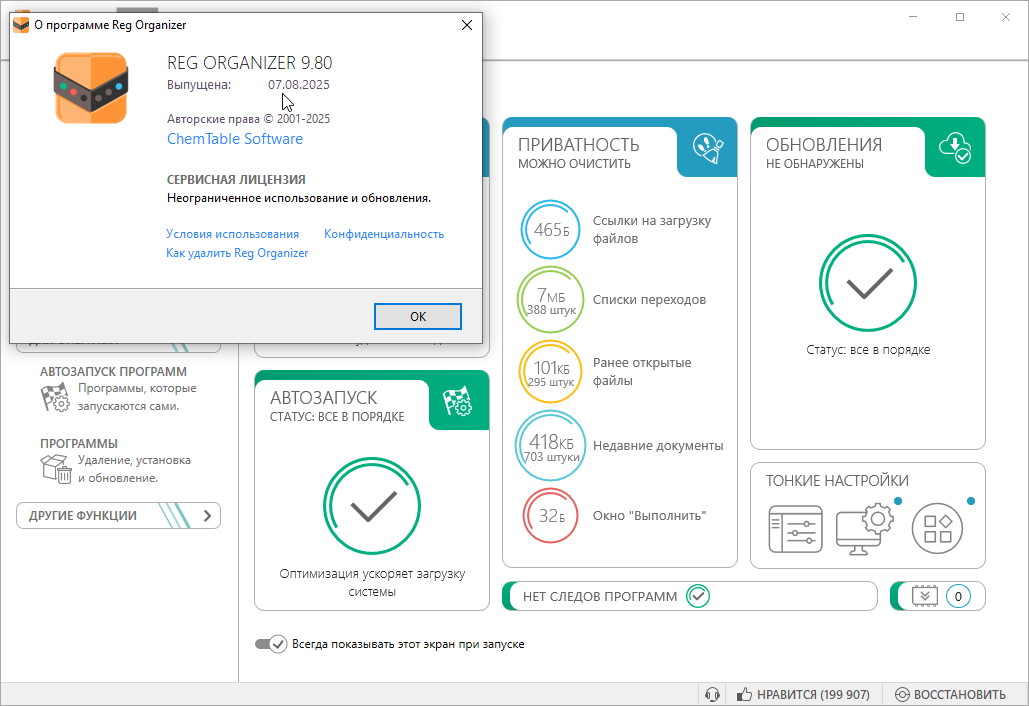
Task: Click Ссылки на загрузку файлов label
Action: [652, 230]
